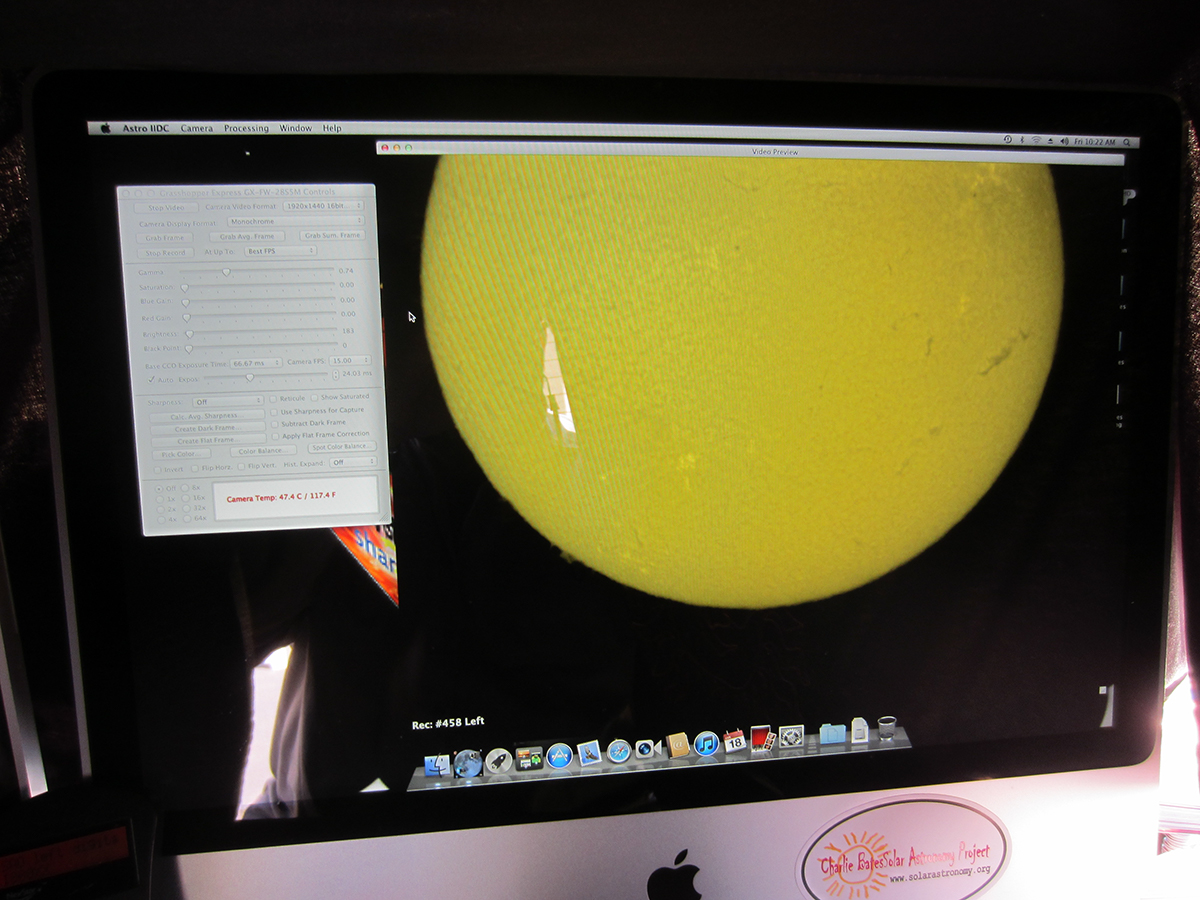This screenshot has width=1200, height=900.
Task: Open FaceTime camera icon in dock
Action: tap(647, 747)
